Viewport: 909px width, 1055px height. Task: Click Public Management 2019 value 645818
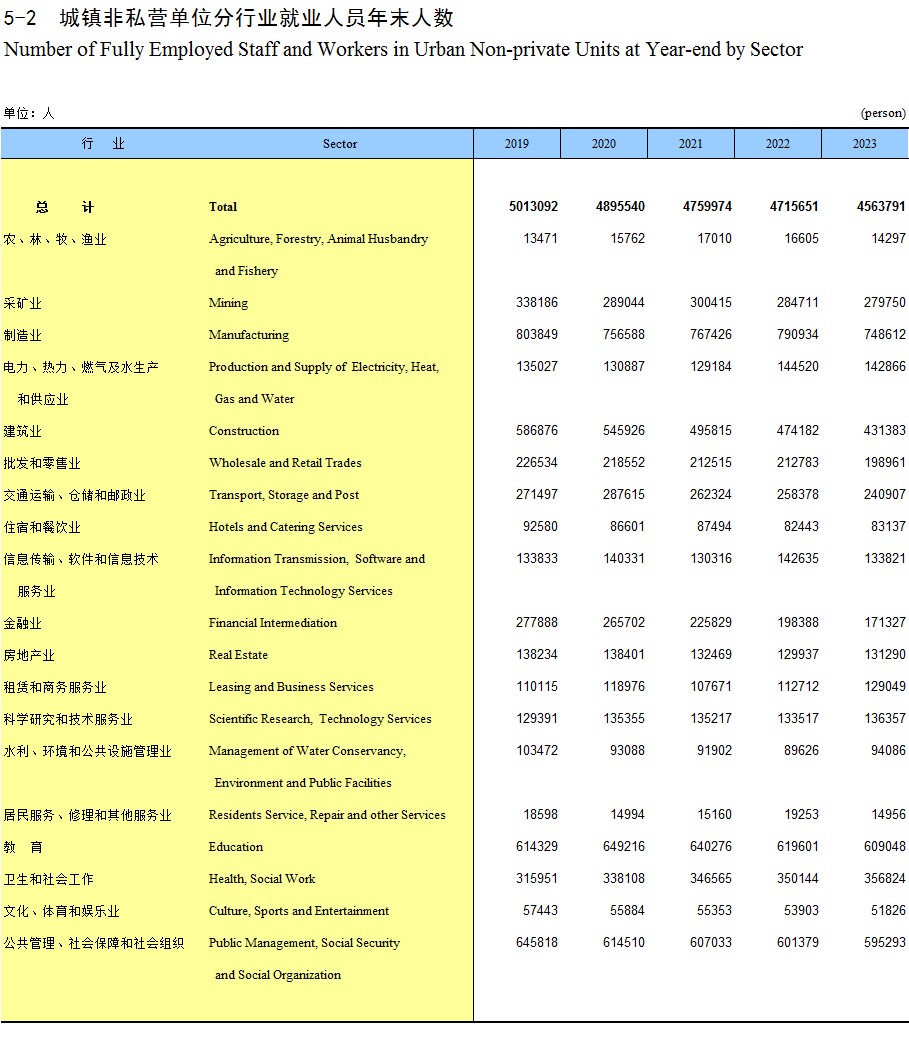[536, 943]
